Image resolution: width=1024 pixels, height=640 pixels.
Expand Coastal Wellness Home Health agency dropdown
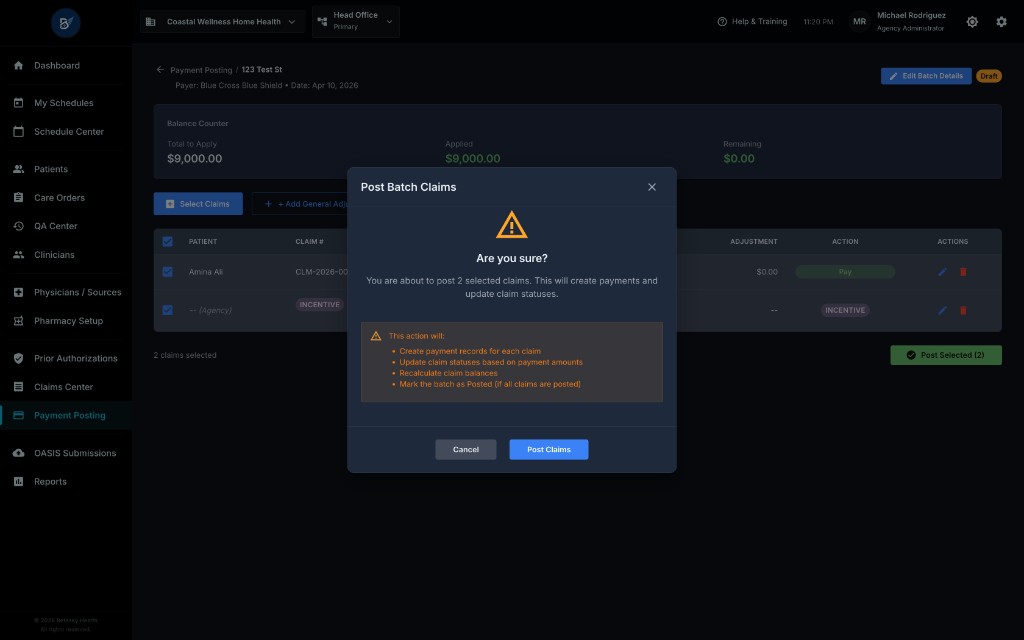pyautogui.click(x=222, y=22)
